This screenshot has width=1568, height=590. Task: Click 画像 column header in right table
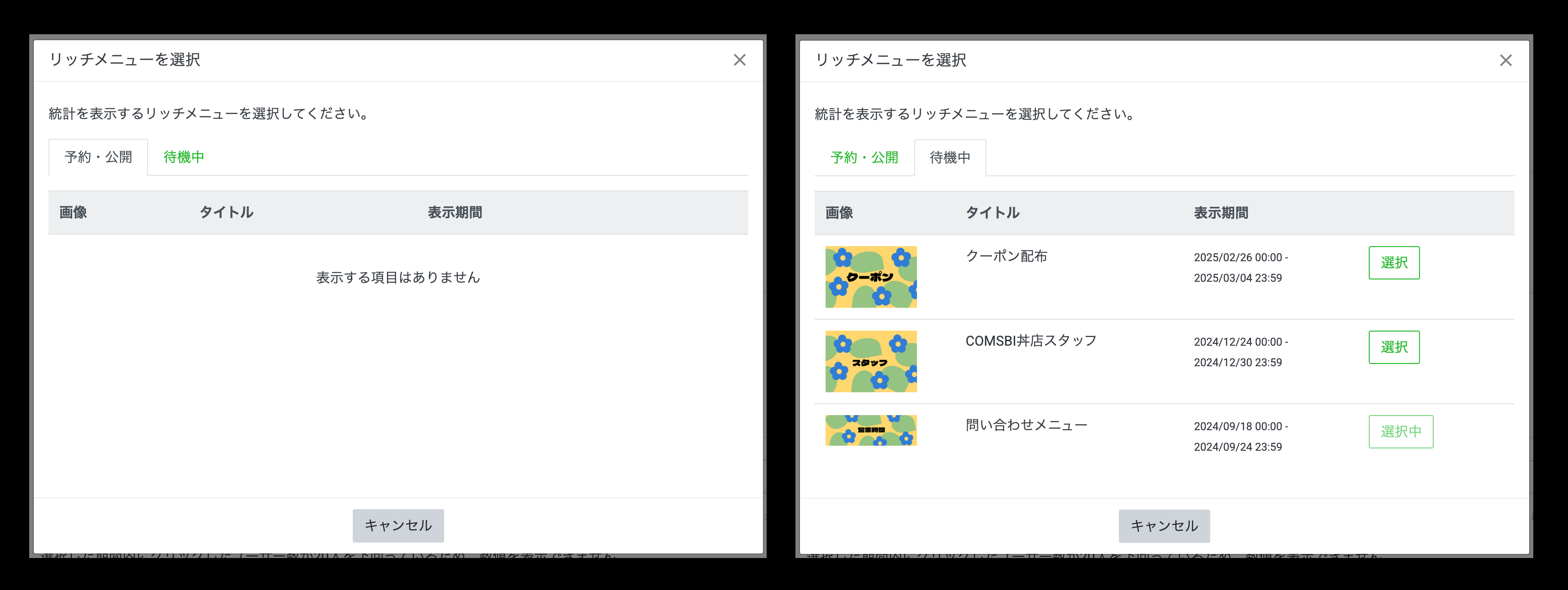(839, 213)
